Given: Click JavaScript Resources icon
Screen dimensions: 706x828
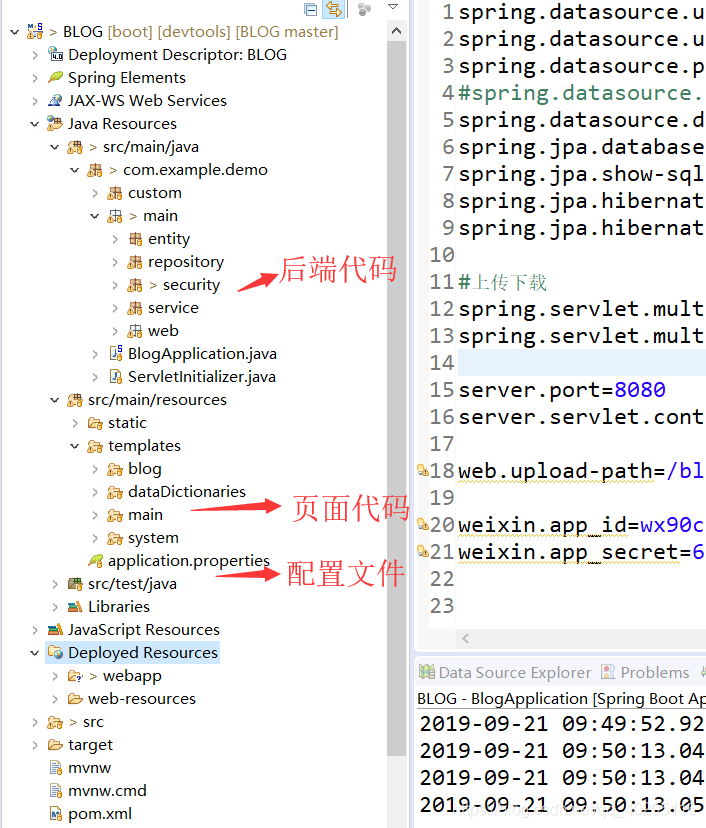Looking at the screenshot, I should 55,629.
